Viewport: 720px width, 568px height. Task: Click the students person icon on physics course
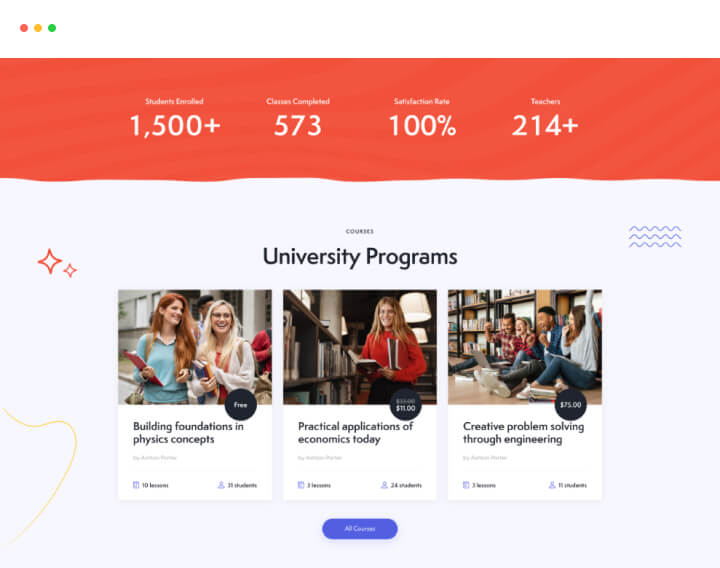click(x=221, y=485)
